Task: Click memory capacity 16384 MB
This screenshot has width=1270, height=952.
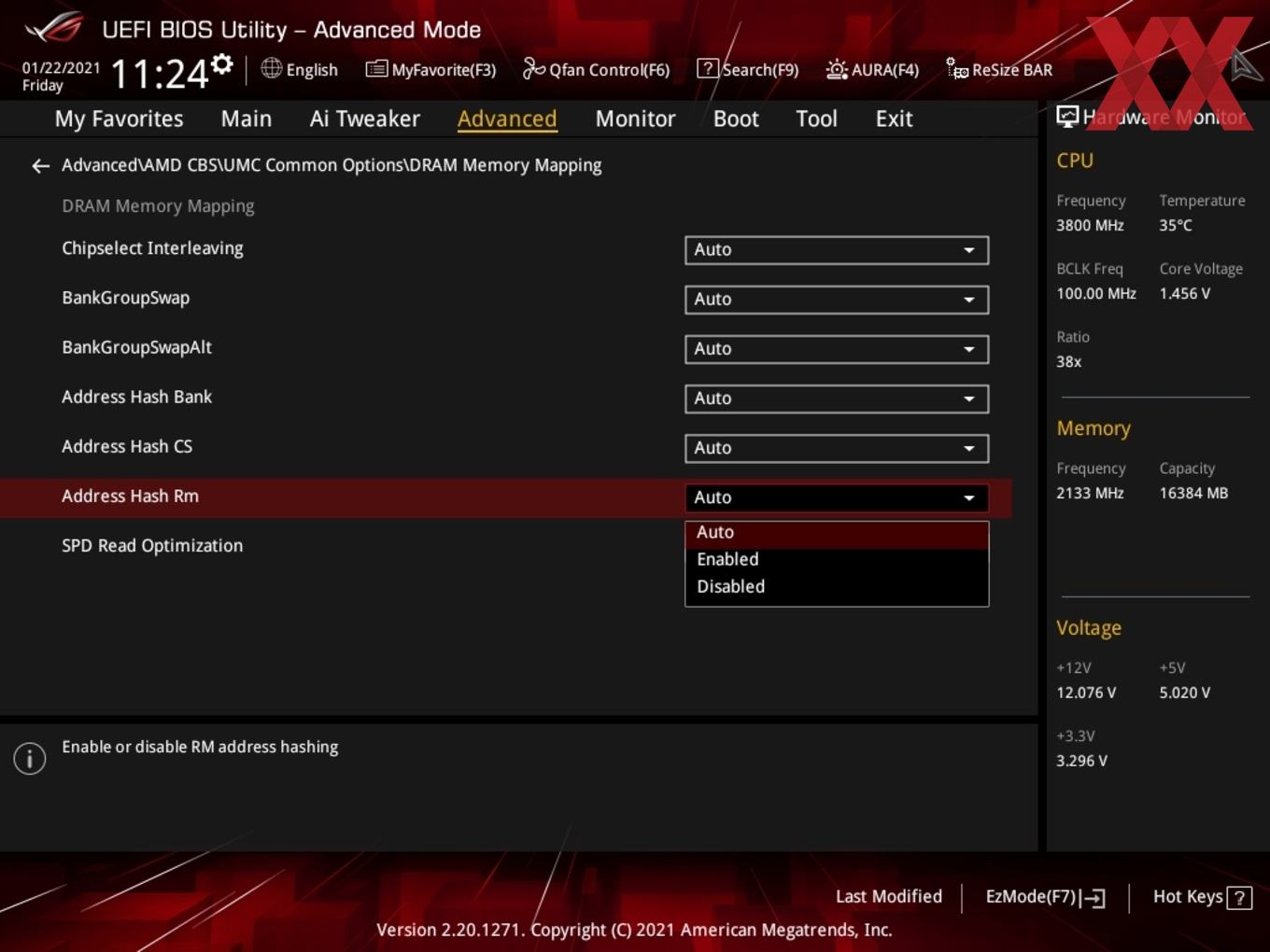Action: pyautogui.click(x=1193, y=494)
